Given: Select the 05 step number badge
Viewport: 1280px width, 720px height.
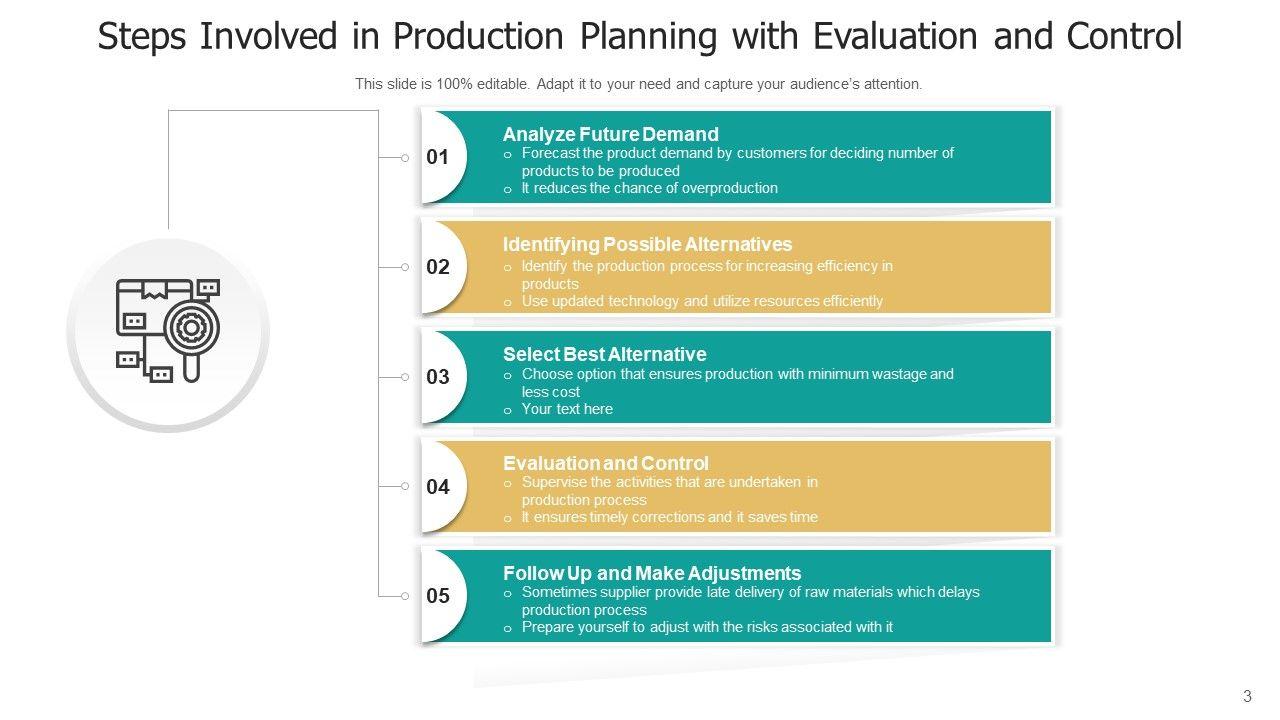Looking at the screenshot, I should (x=438, y=596).
